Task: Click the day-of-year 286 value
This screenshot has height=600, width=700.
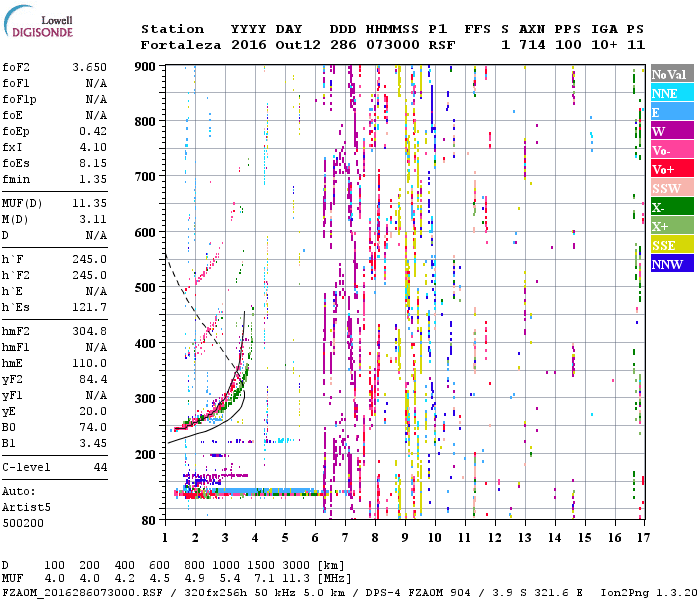Action: tap(343, 45)
